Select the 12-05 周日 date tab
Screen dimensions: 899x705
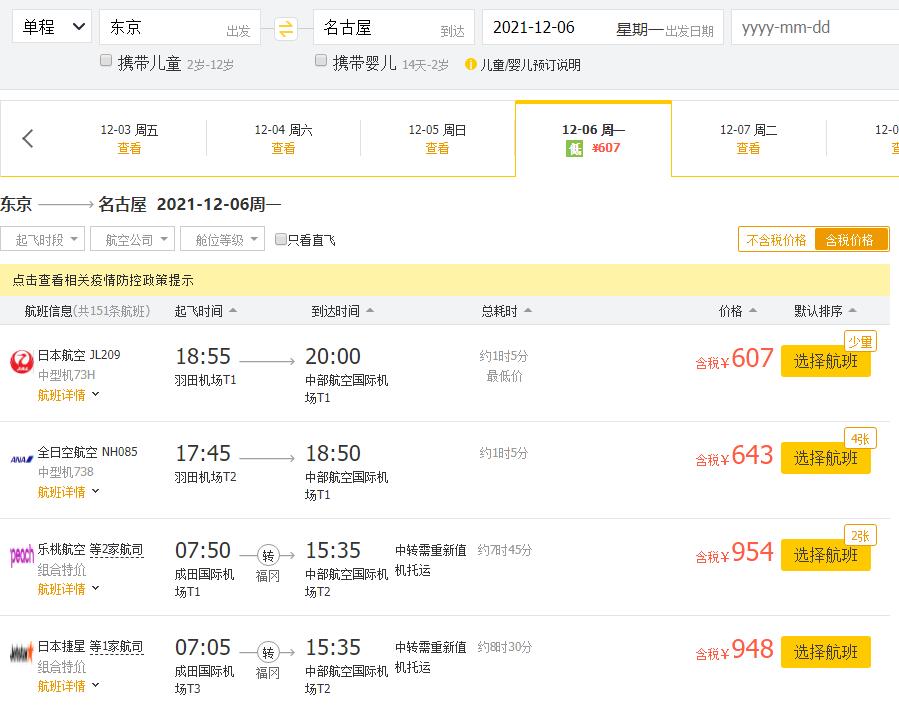coord(437,139)
